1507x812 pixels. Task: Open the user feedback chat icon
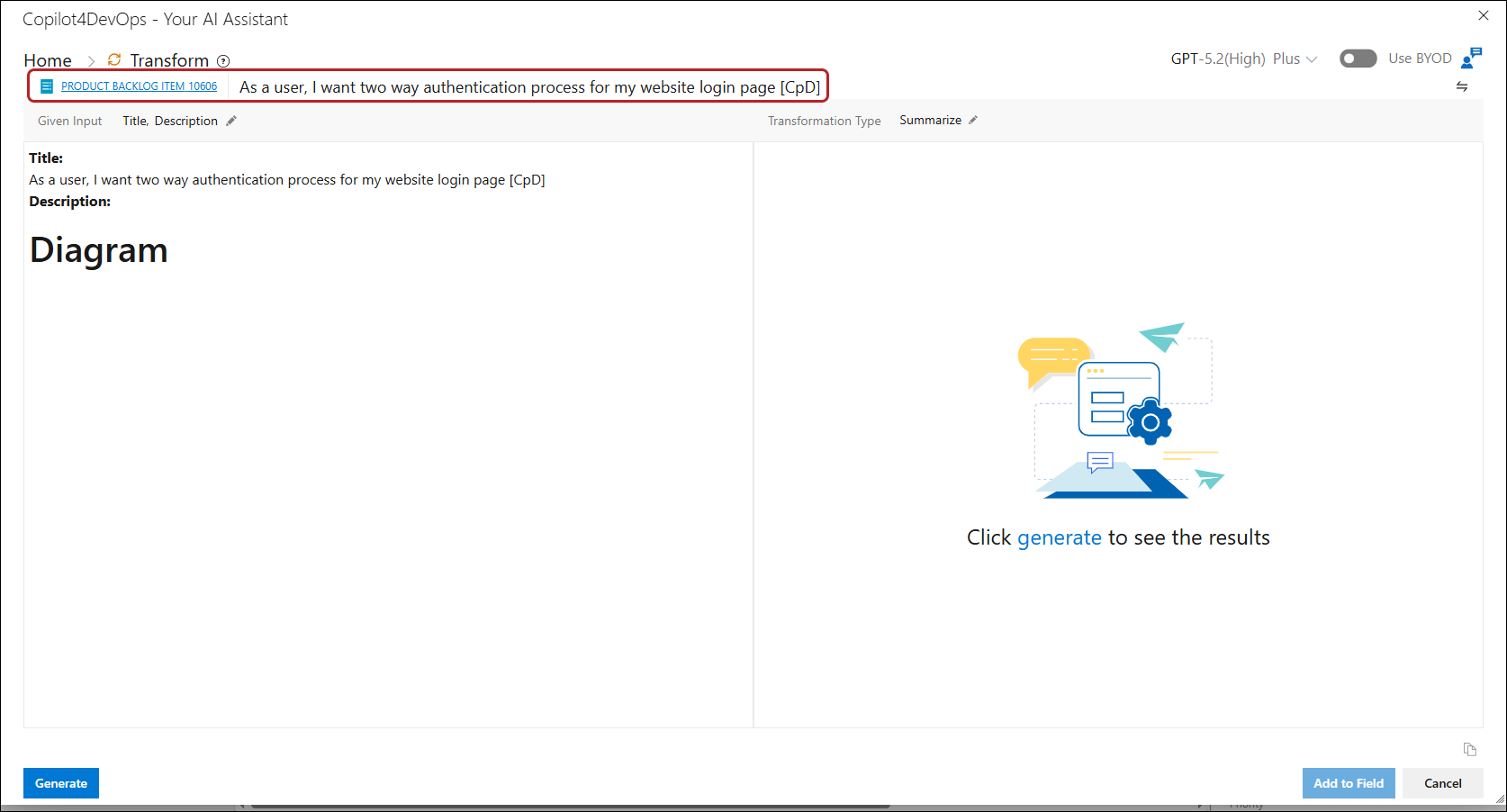pos(1471,59)
